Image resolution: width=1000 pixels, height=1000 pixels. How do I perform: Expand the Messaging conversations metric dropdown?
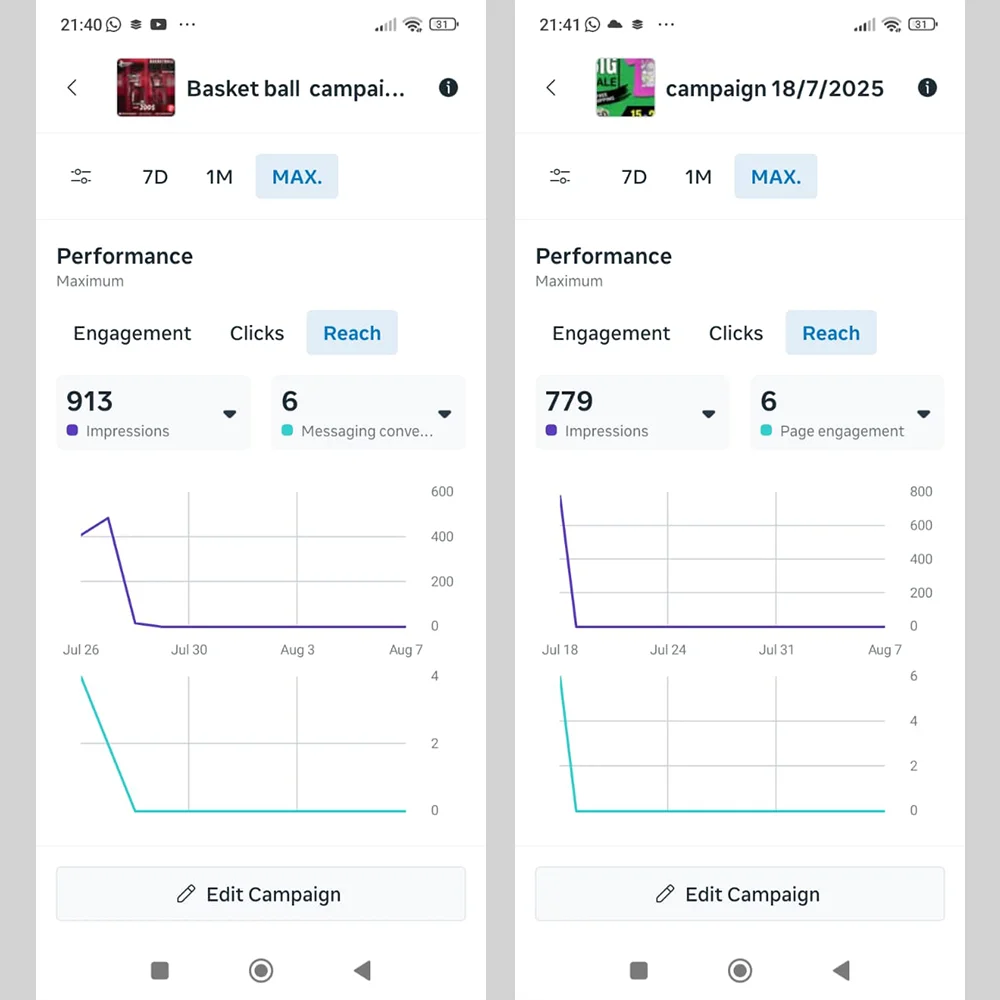pyautogui.click(x=445, y=414)
